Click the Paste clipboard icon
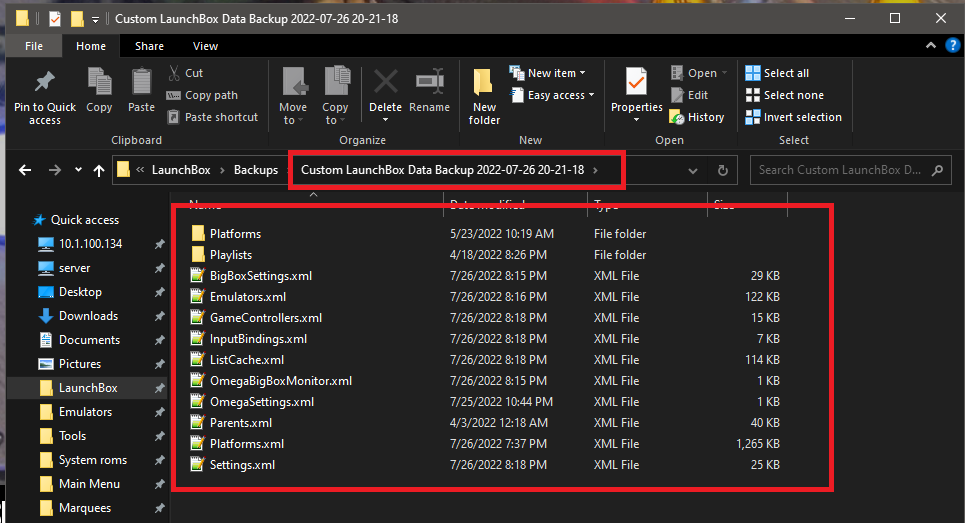This screenshot has height=523, width=965. click(x=142, y=82)
